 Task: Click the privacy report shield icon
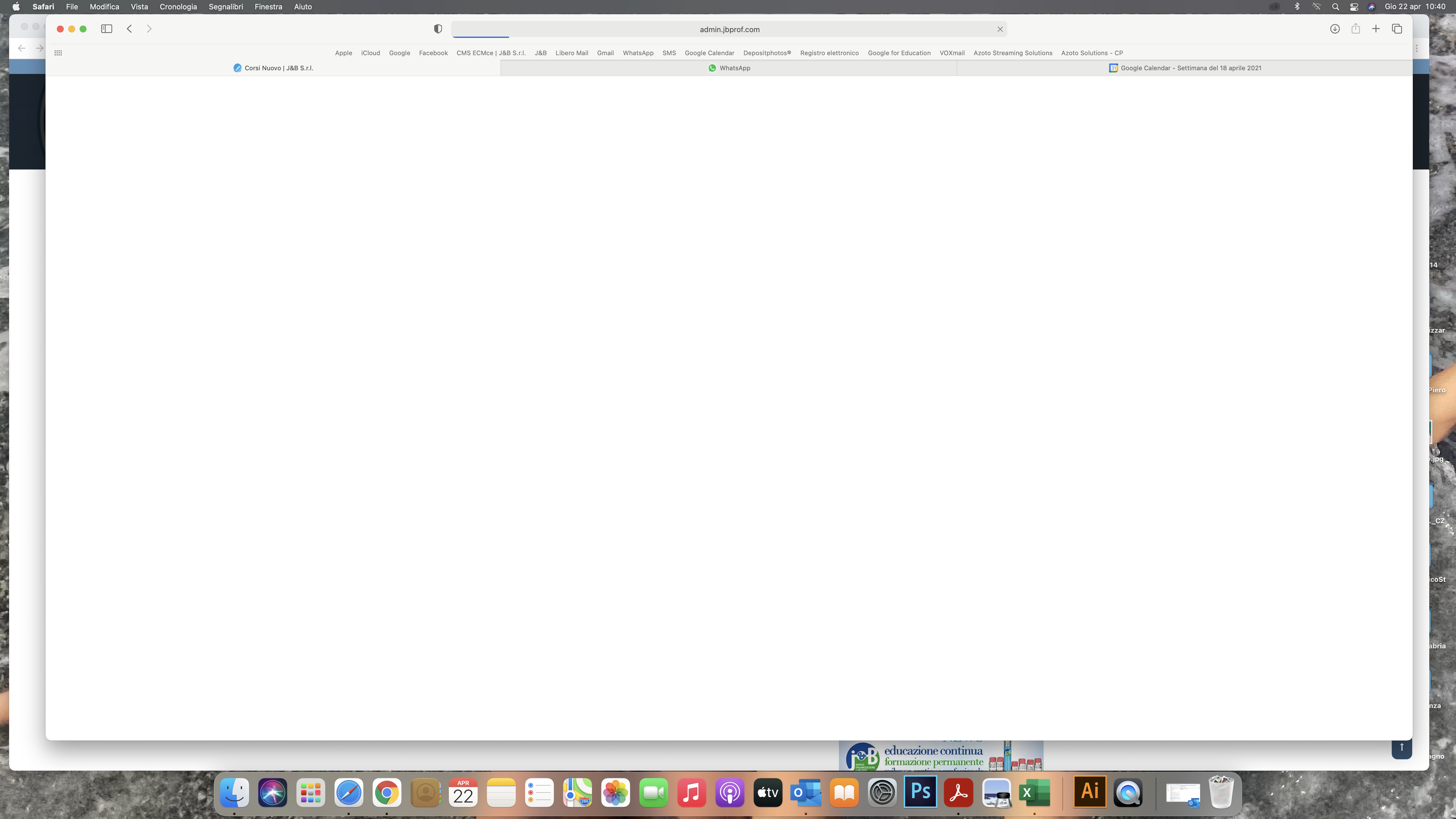click(x=437, y=29)
